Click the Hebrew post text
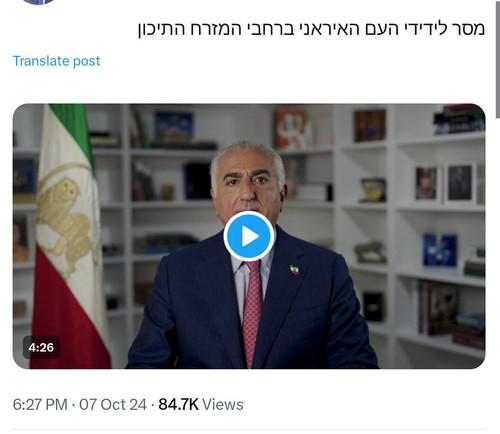This screenshot has height=434, width=500. click(311, 29)
